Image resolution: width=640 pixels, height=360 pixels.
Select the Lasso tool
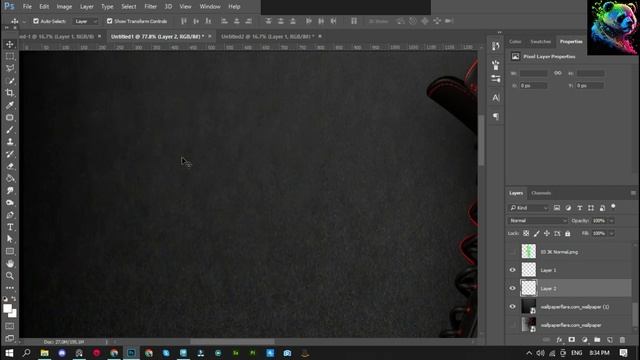click(10, 68)
